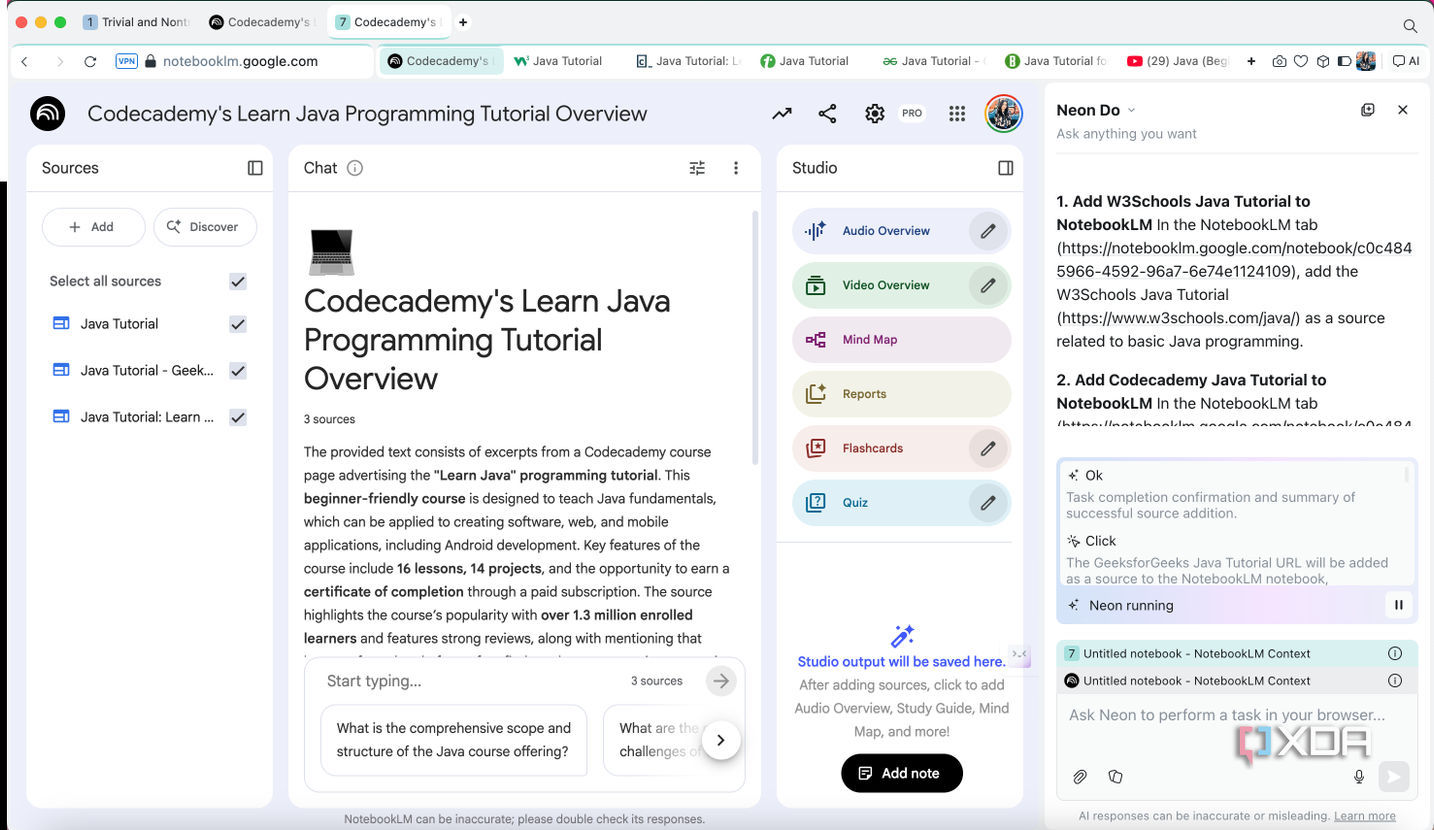Customize Video Overview with pencil icon
Viewport: 1434px width, 830px height.
tap(988, 285)
